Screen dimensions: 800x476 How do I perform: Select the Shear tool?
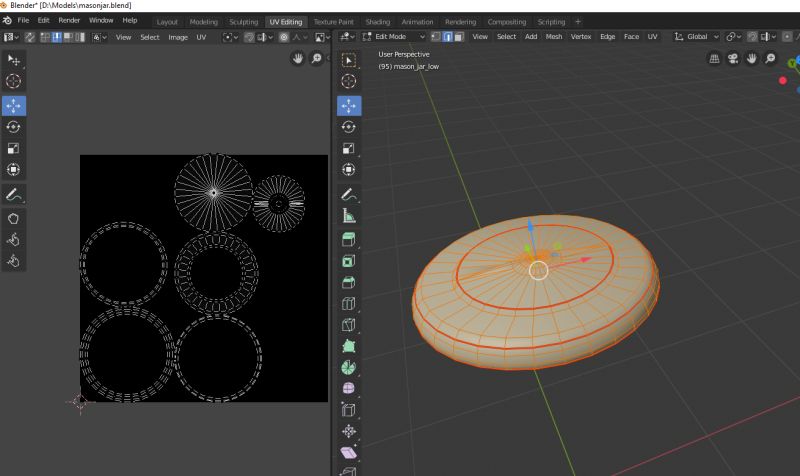click(x=349, y=453)
